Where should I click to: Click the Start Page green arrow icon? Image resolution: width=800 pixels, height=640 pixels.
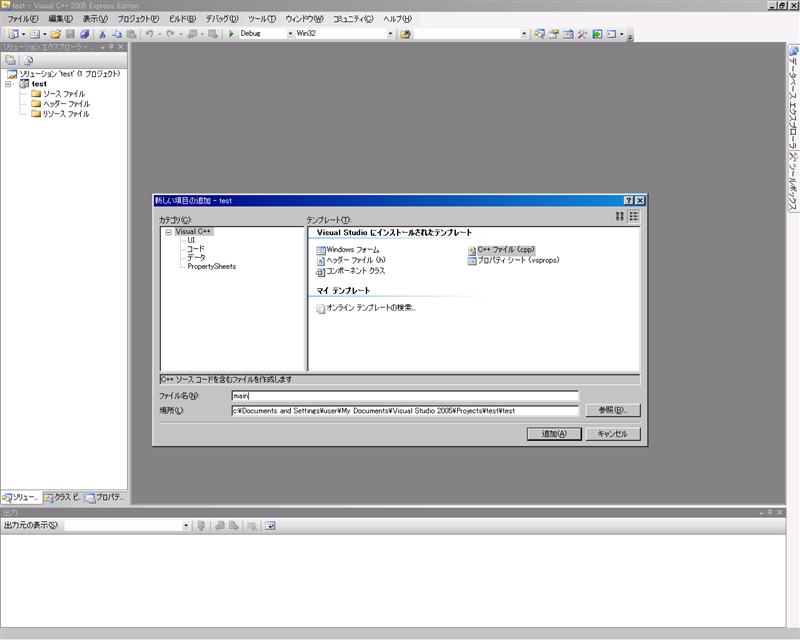tap(597, 34)
